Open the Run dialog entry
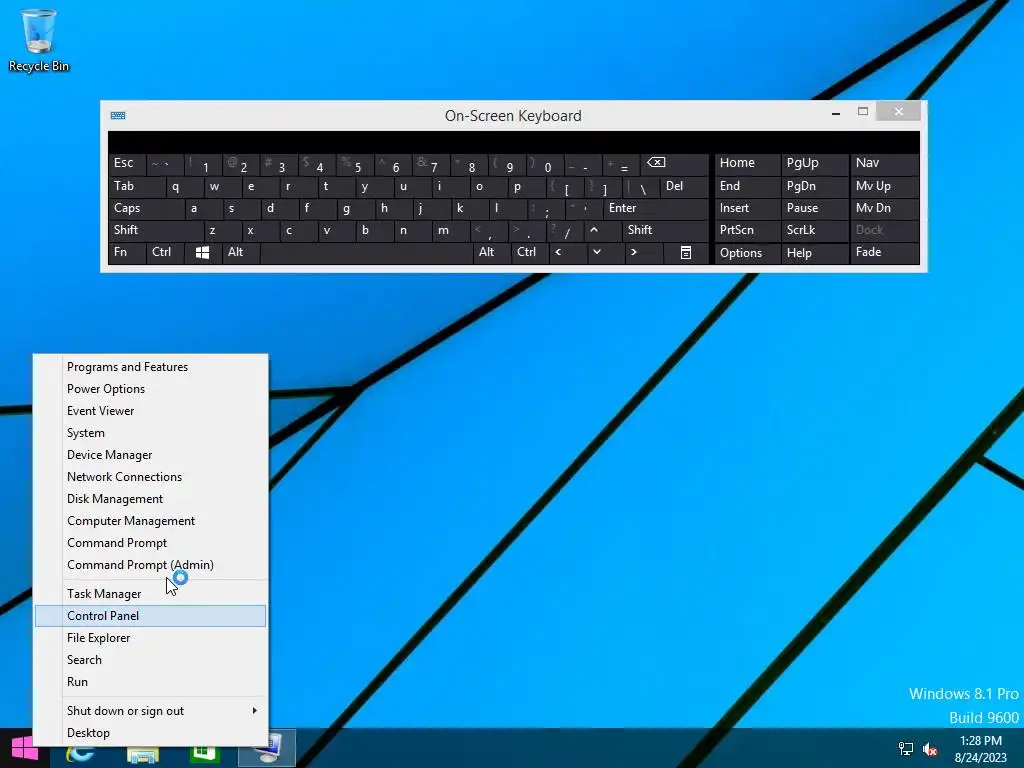The height and width of the screenshot is (768, 1024). point(150,682)
